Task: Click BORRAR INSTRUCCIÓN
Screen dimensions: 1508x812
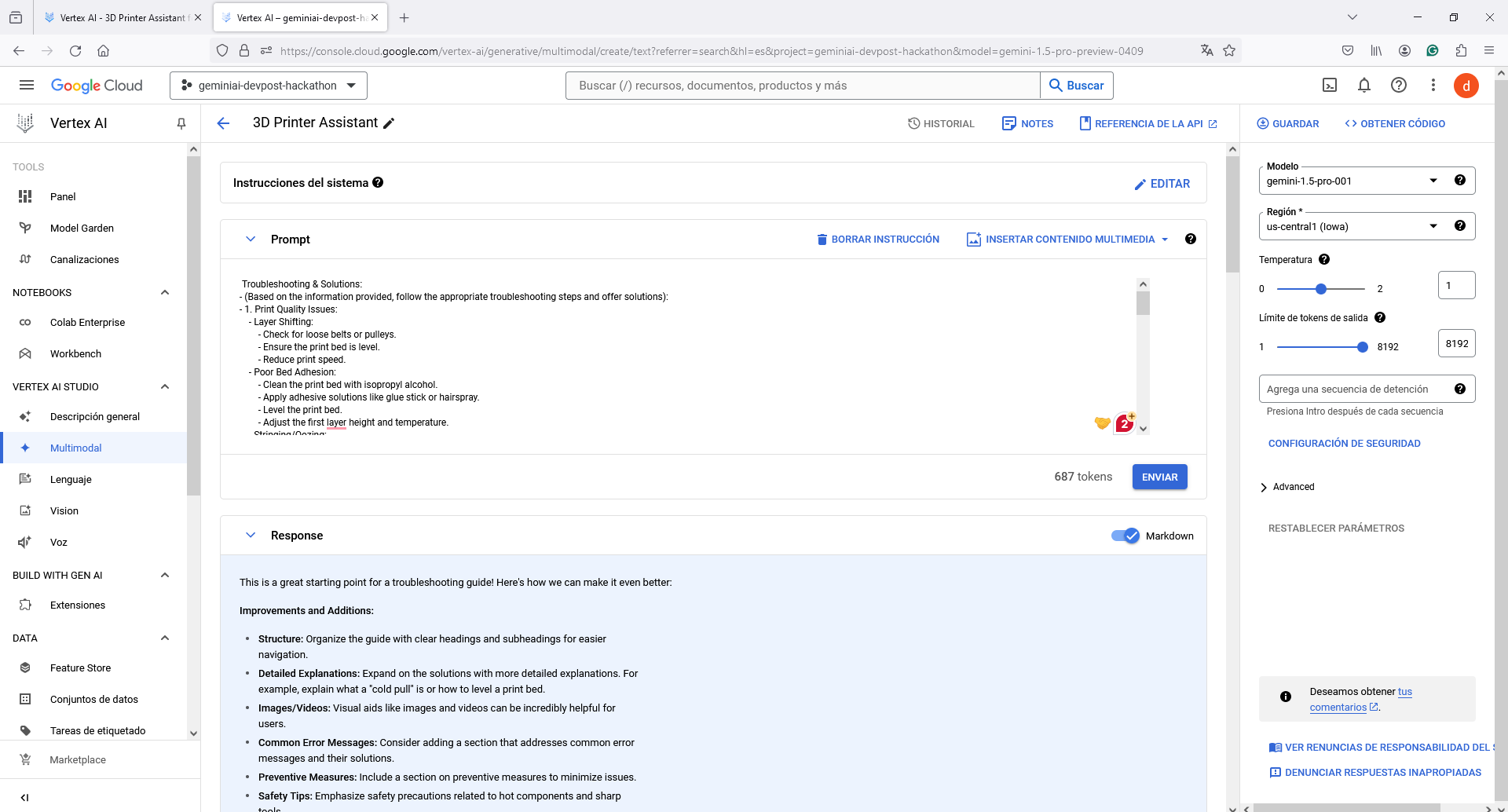Action: 878,239
